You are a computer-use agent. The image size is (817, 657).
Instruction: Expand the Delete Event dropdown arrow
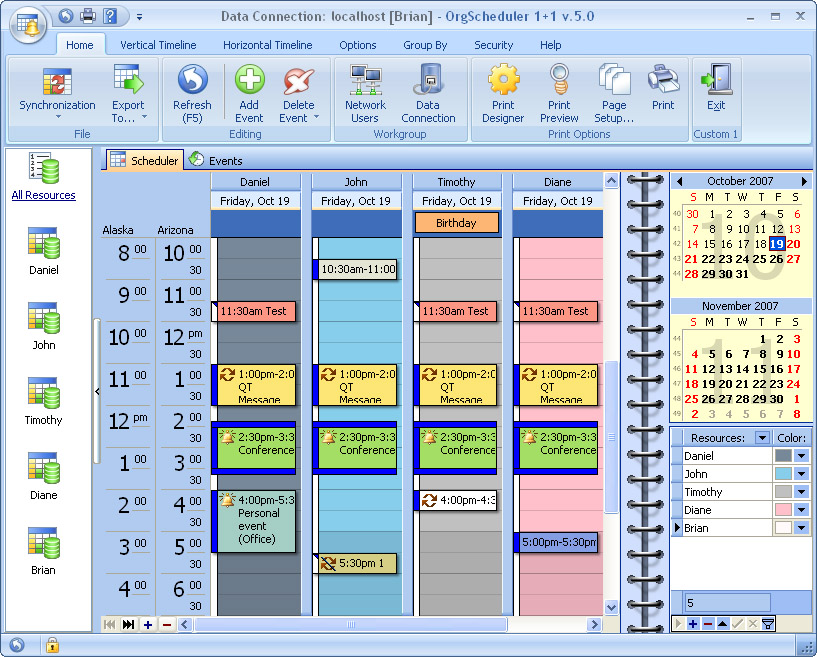[x=316, y=117]
